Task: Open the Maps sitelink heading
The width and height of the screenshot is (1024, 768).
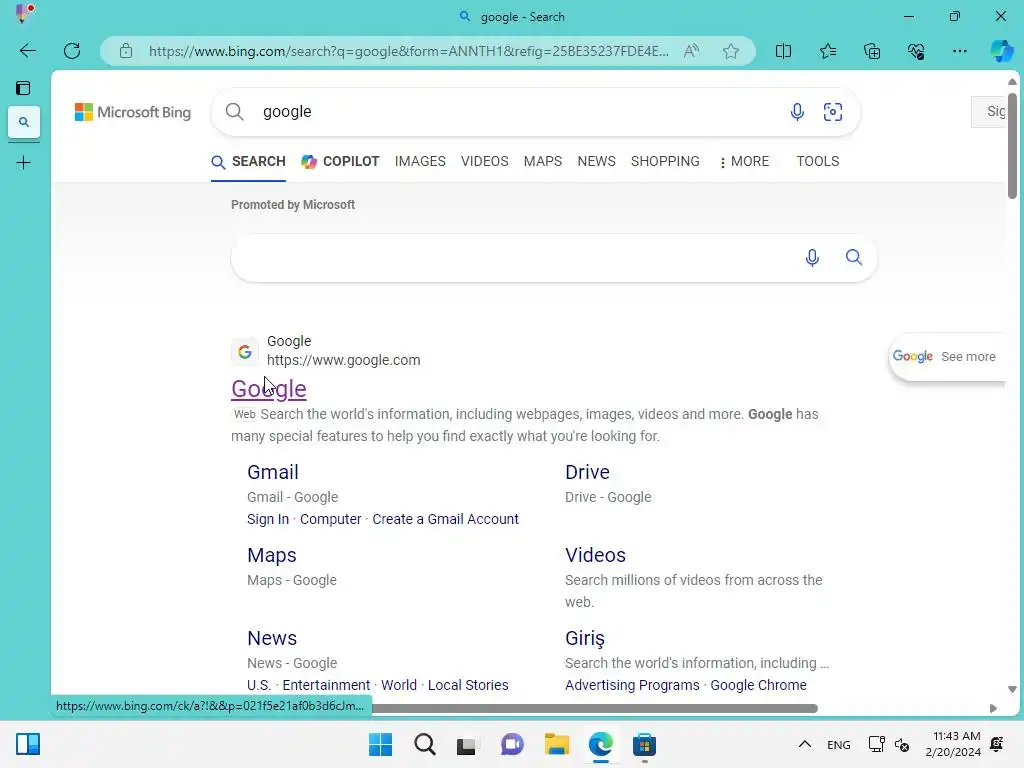Action: click(x=272, y=555)
